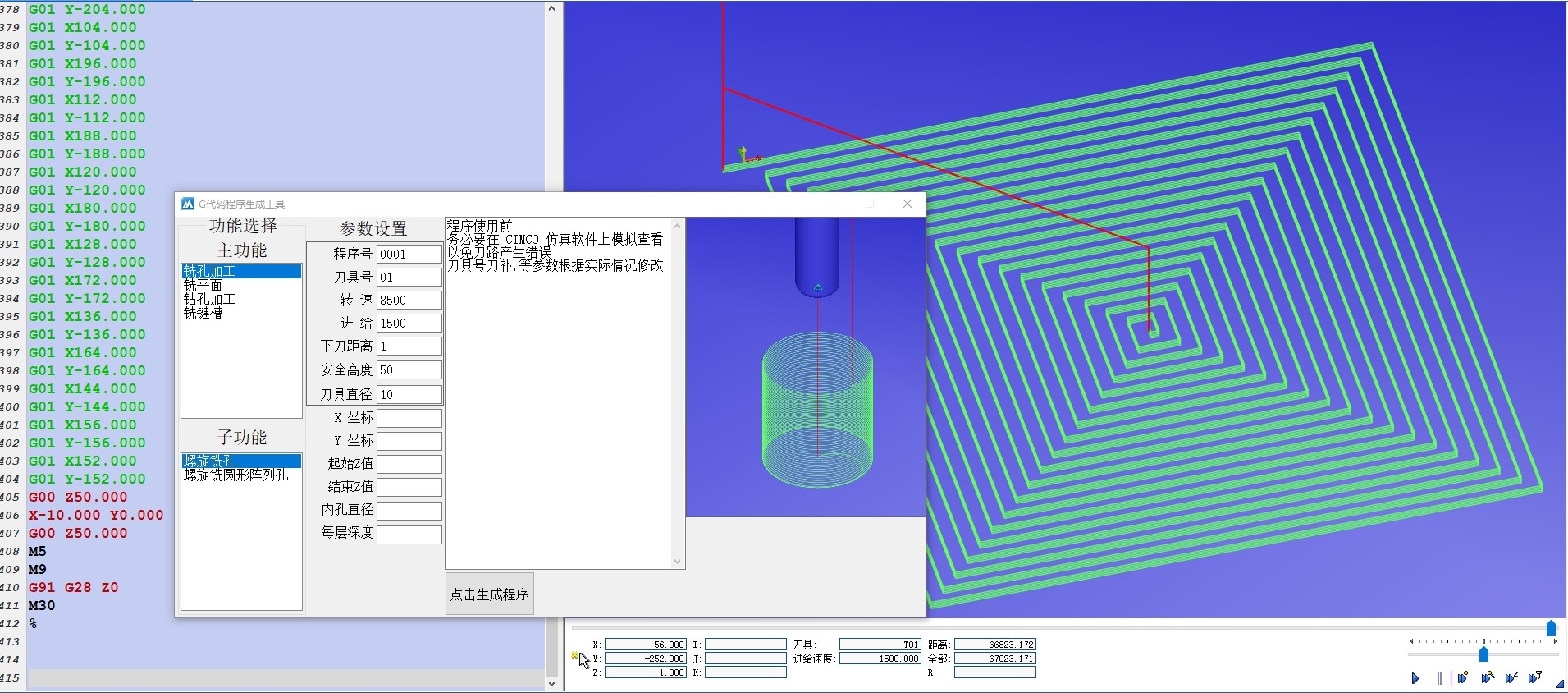The height and width of the screenshot is (693, 1568).
Task: Click the code line G91 G28 Z0
Action: (x=74, y=587)
